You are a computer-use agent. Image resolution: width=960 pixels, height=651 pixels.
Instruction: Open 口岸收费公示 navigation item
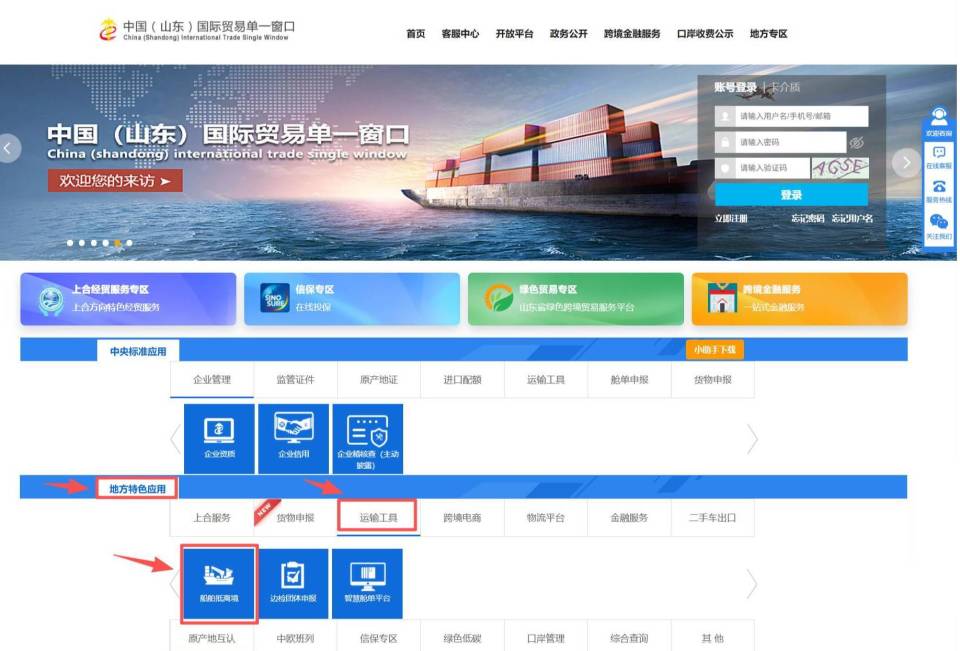[705, 34]
